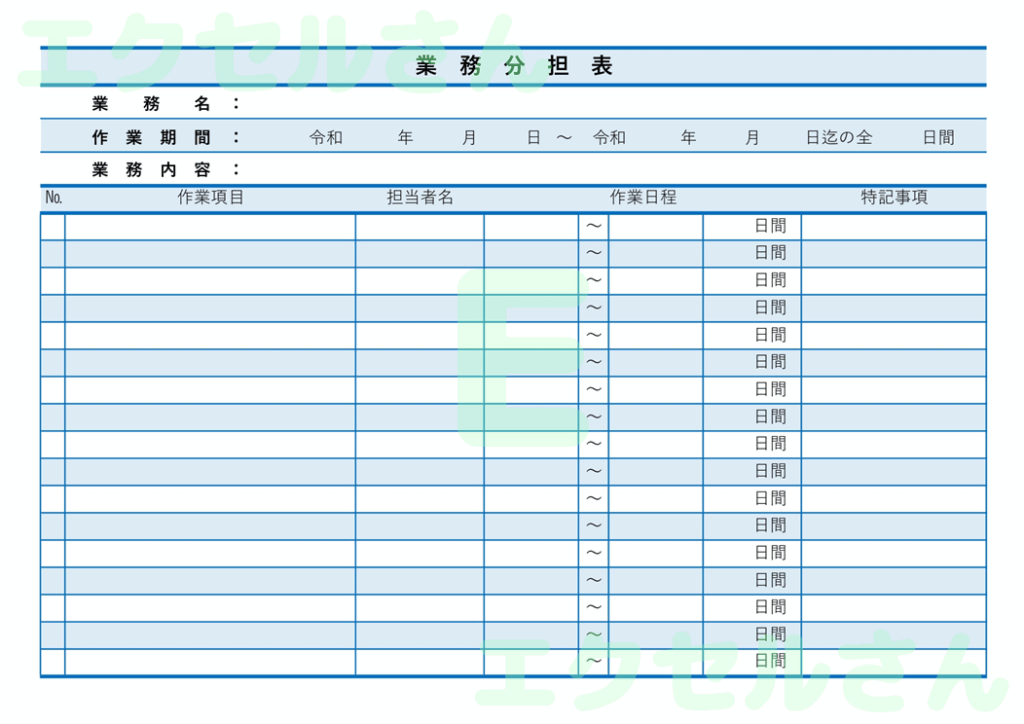Click the tilde separator in the second row
Viewport: 1024px width, 724px height.
[x=593, y=252]
